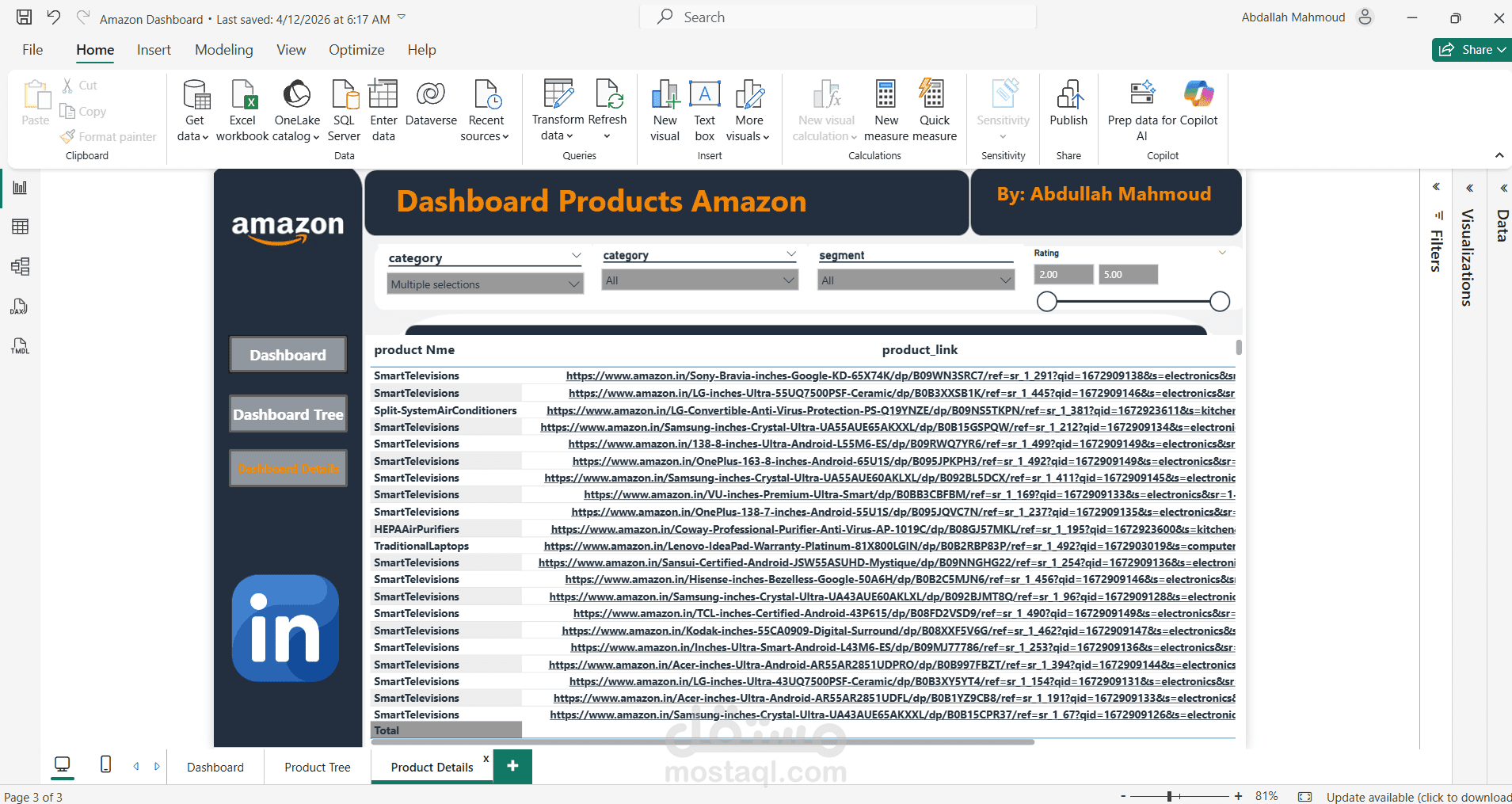Open the Optimize ribbon tab
Viewport: 1512px width, 804px height.
pos(356,50)
